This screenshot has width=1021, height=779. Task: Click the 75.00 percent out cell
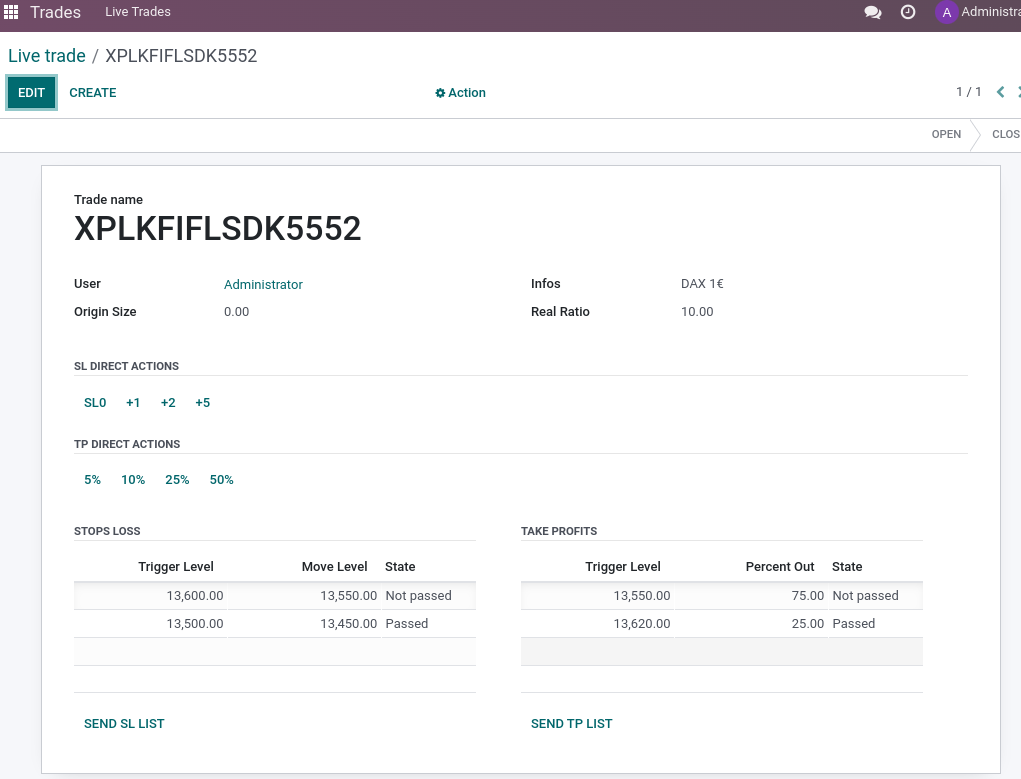coord(751,595)
